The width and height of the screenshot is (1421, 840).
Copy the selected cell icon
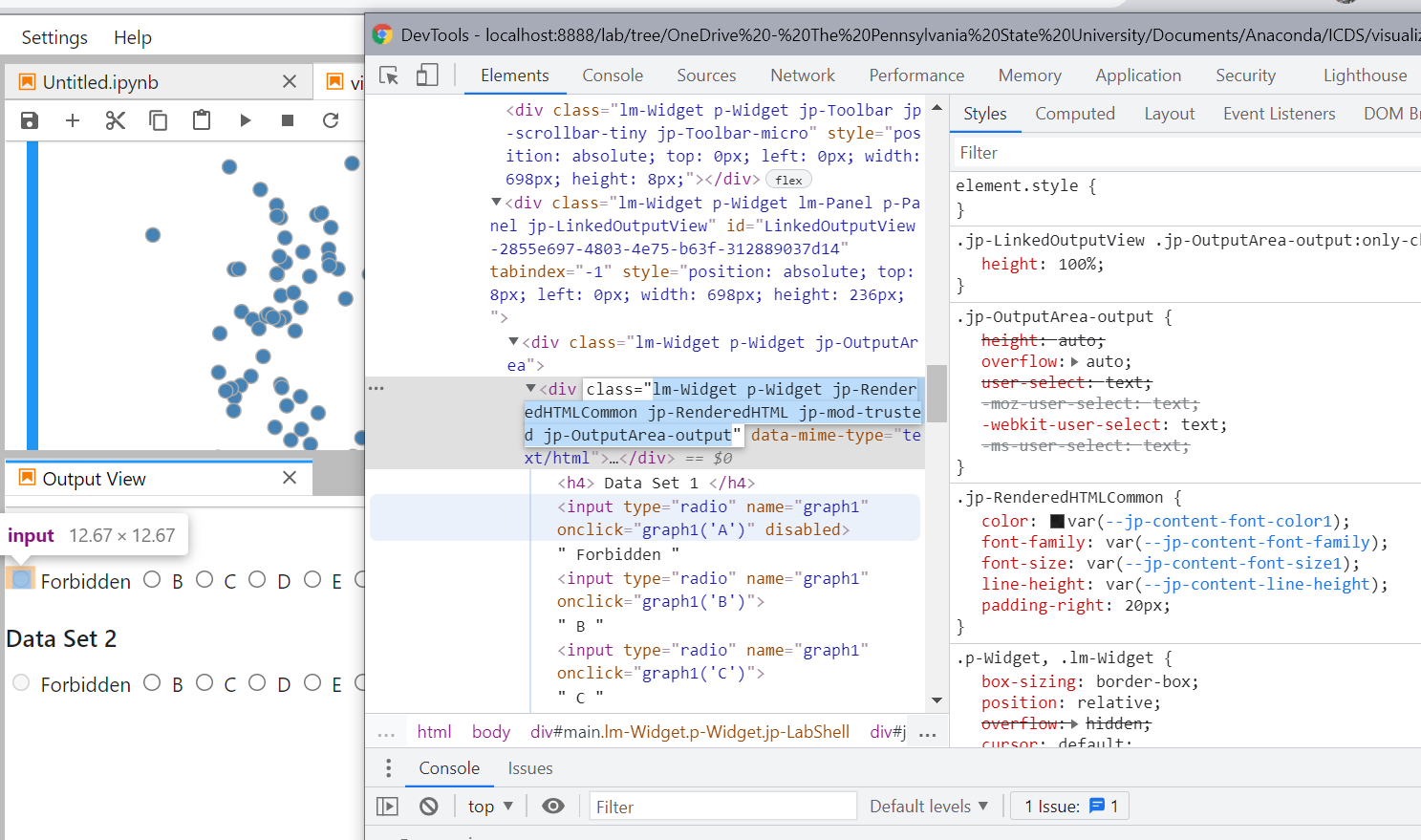[159, 120]
